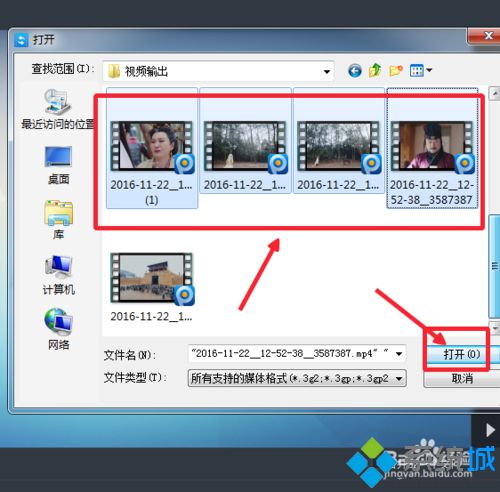Viewport: 500px width, 492px height.
Task: Click the 打开 dialog title icon
Action: click(21, 40)
